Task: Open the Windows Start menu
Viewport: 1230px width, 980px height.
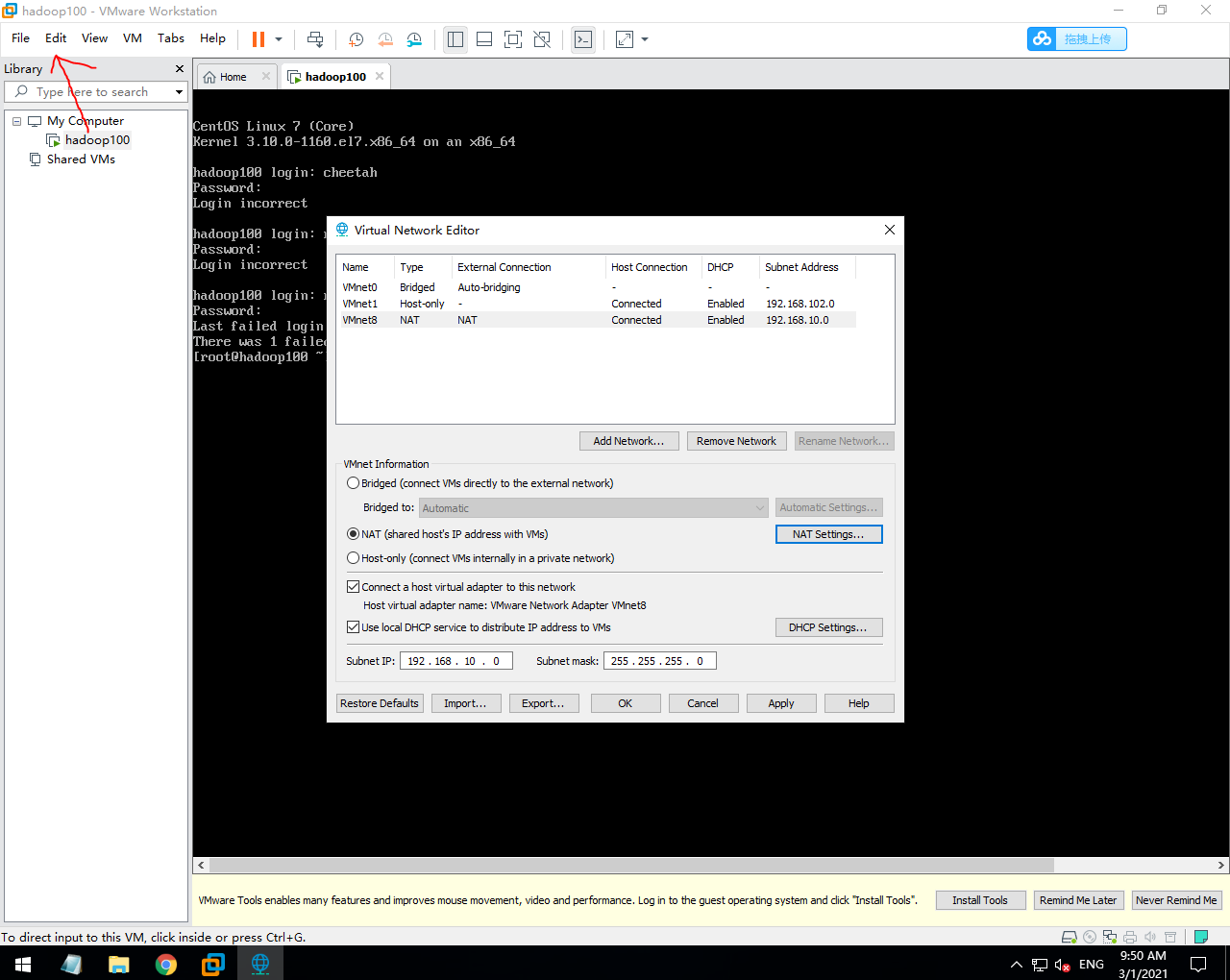Action: coord(23,964)
